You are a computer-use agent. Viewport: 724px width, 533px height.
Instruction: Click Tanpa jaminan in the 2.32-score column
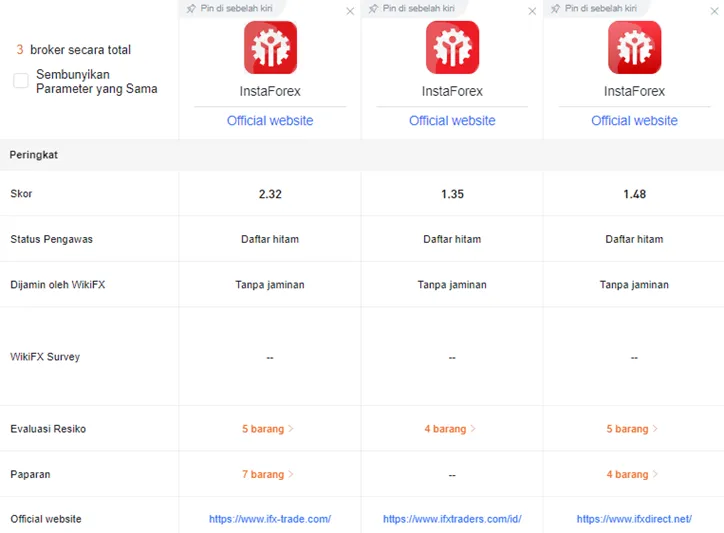pos(270,285)
